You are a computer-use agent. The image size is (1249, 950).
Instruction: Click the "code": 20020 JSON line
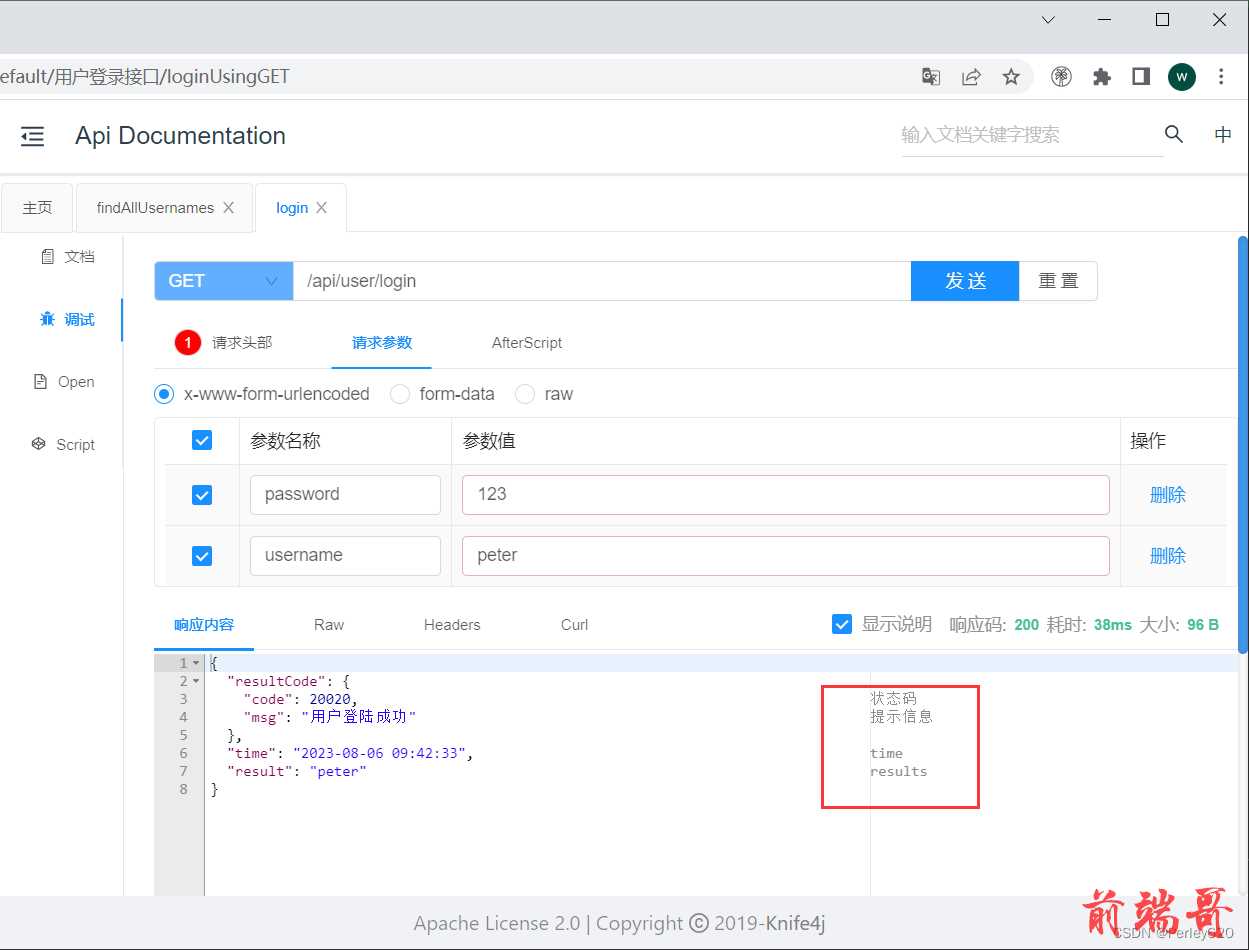pyautogui.click(x=300, y=699)
